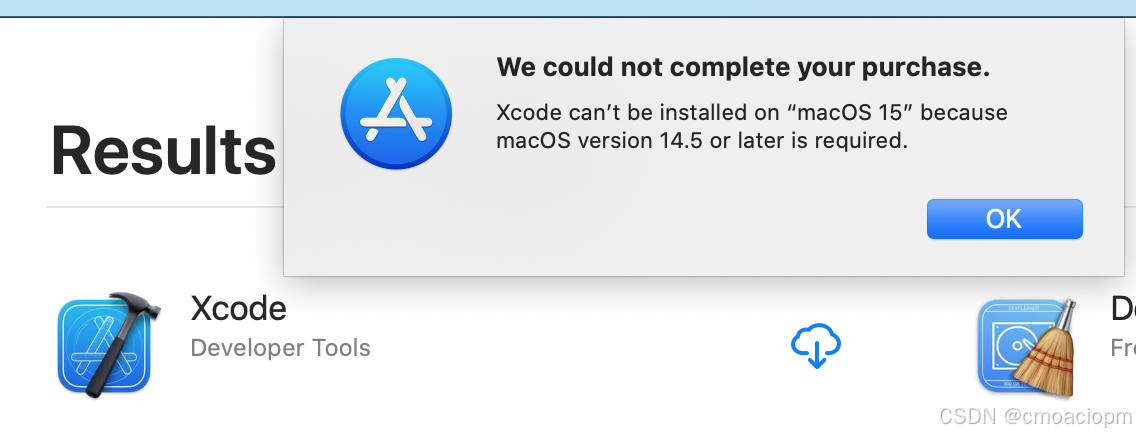The width and height of the screenshot is (1136, 436).
Task: Select the Developer Tools category label
Action: pos(280,348)
